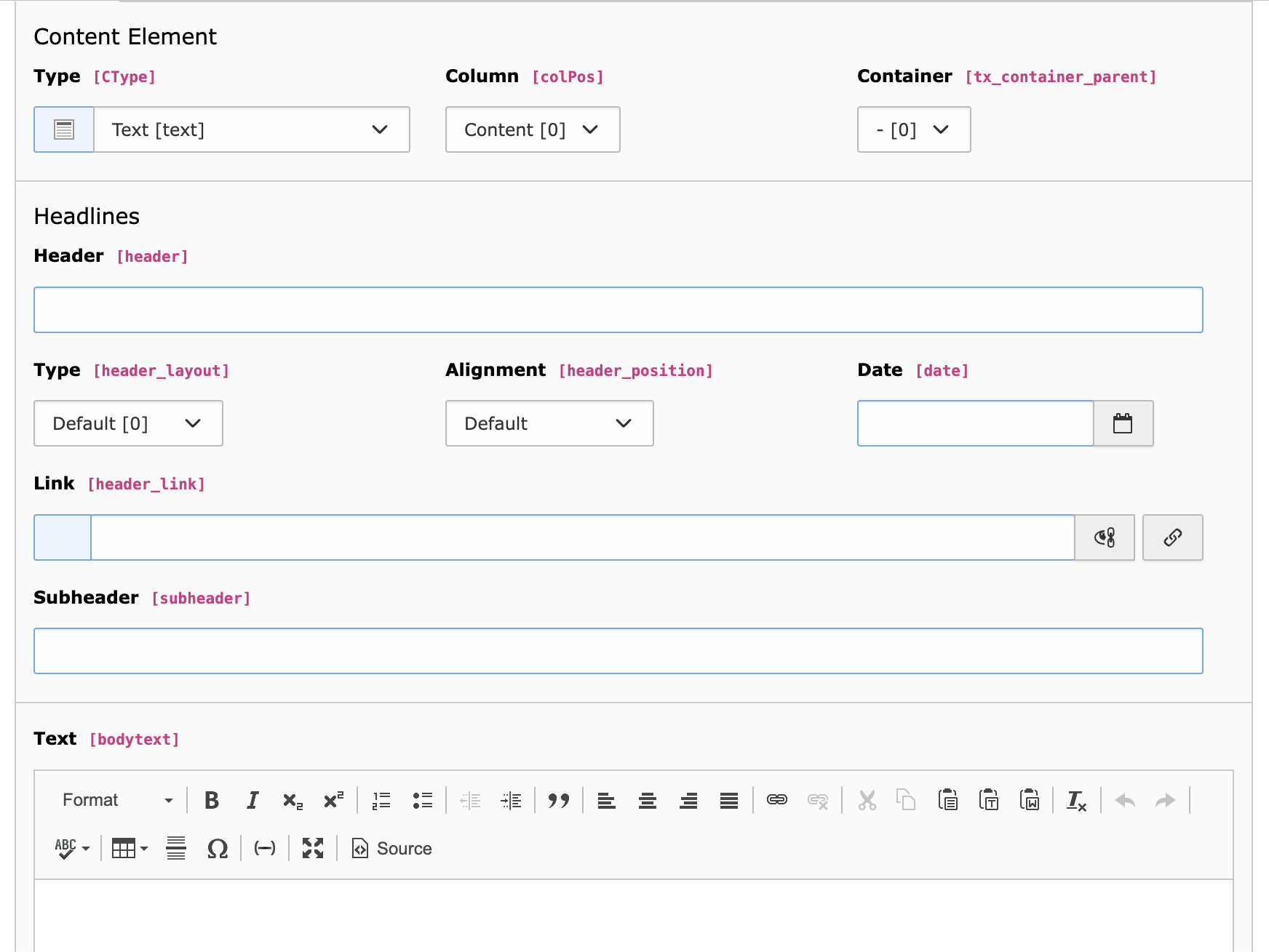
Task: Click into the Header text field
Action: coord(618,310)
